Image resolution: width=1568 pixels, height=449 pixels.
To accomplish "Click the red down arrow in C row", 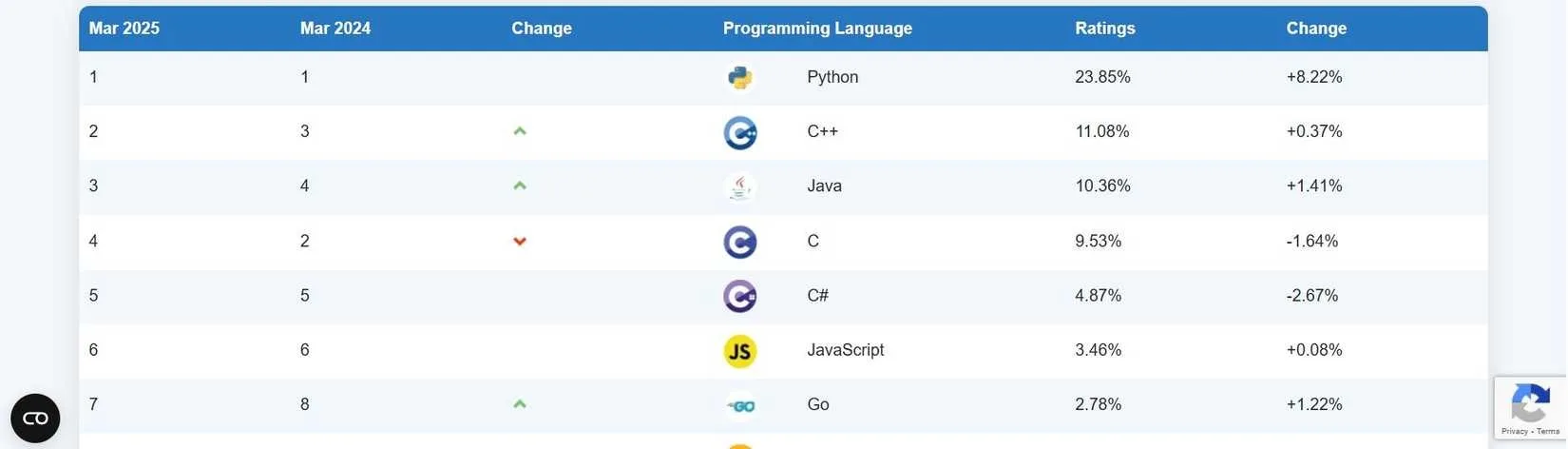I will click(520, 241).
